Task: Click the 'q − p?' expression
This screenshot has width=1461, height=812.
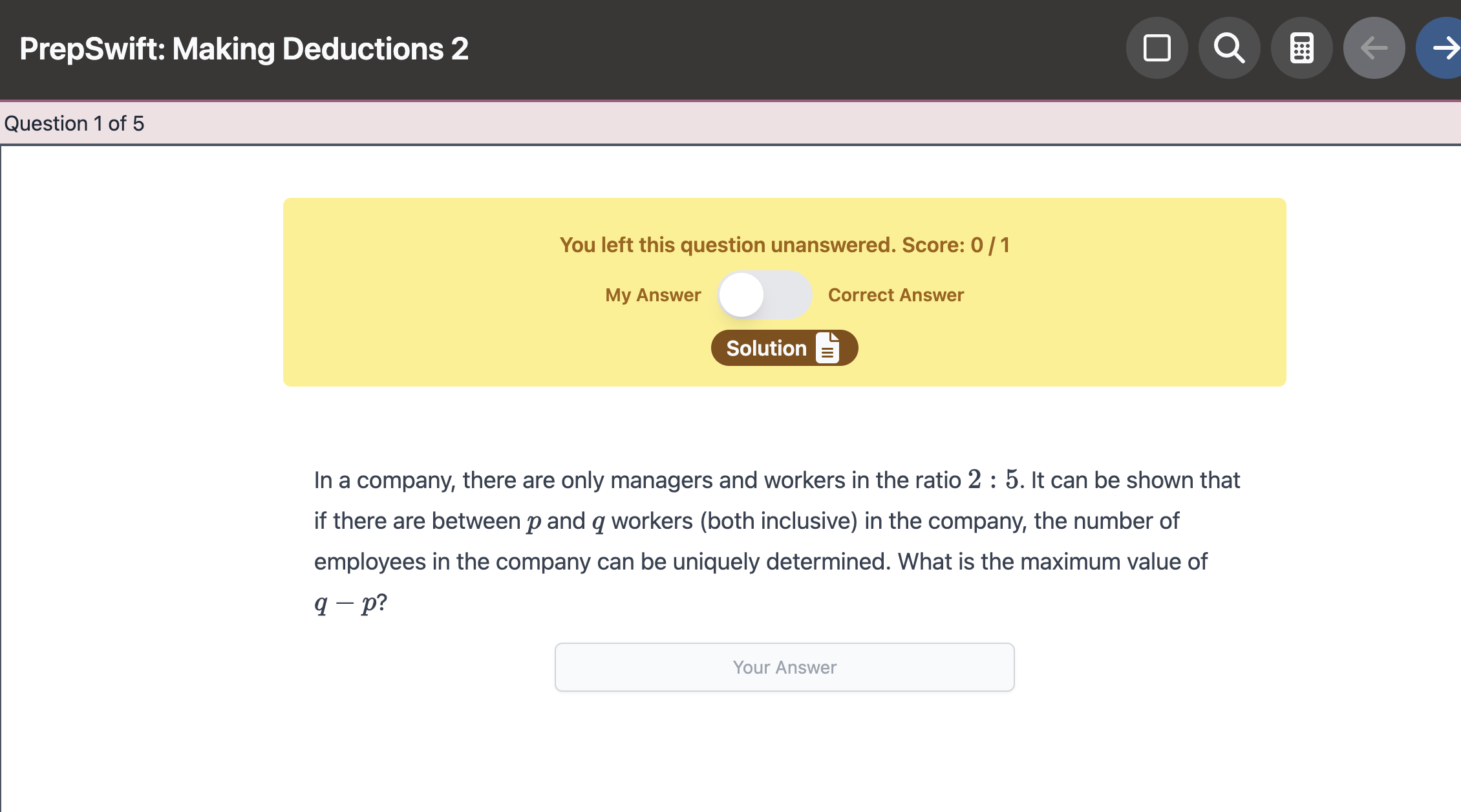Action: (x=350, y=603)
